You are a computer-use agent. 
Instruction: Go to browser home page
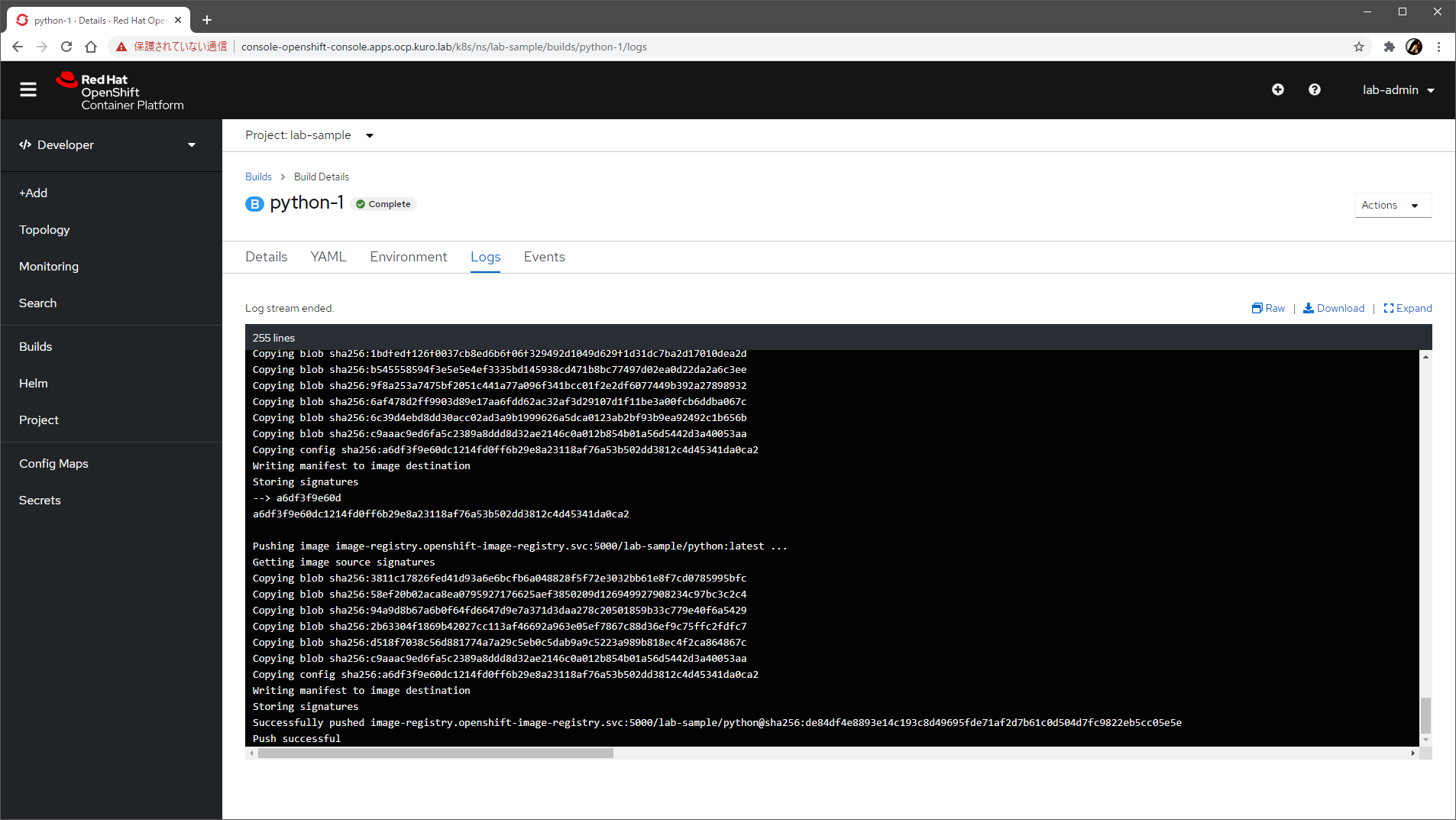(x=91, y=47)
